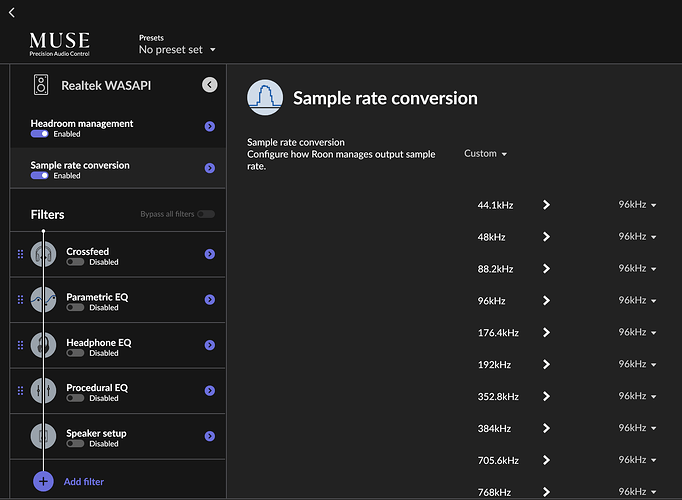Open output rate dropdown for 48kHz

coord(637,237)
